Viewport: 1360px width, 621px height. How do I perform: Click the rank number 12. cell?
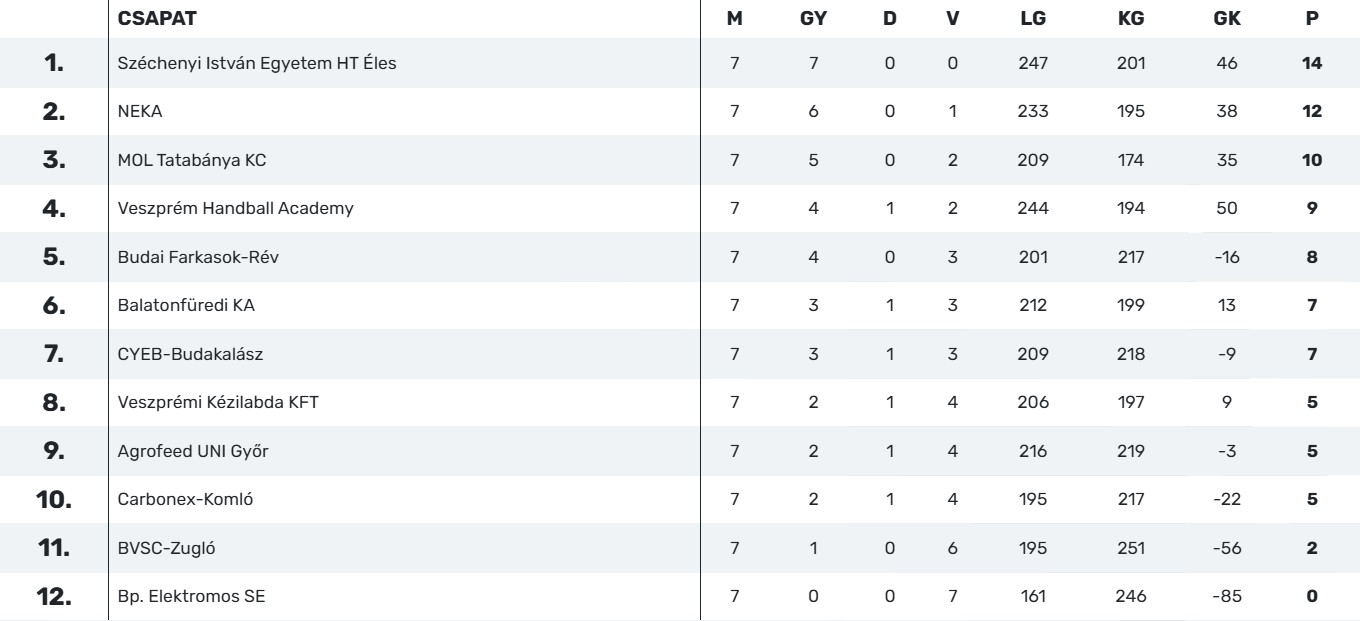tap(54, 597)
